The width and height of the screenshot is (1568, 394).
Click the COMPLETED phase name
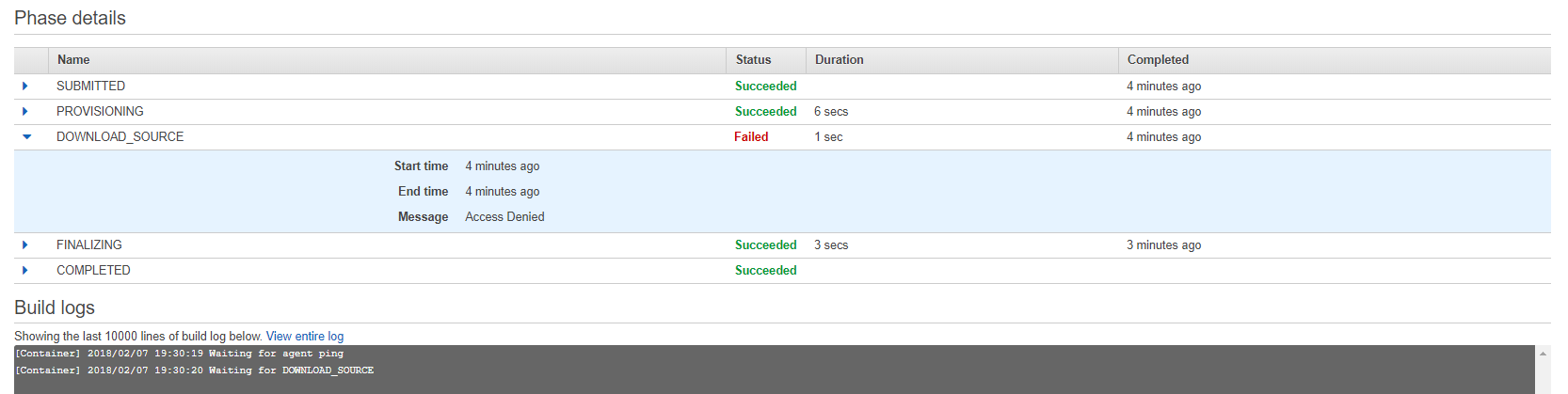click(x=93, y=270)
